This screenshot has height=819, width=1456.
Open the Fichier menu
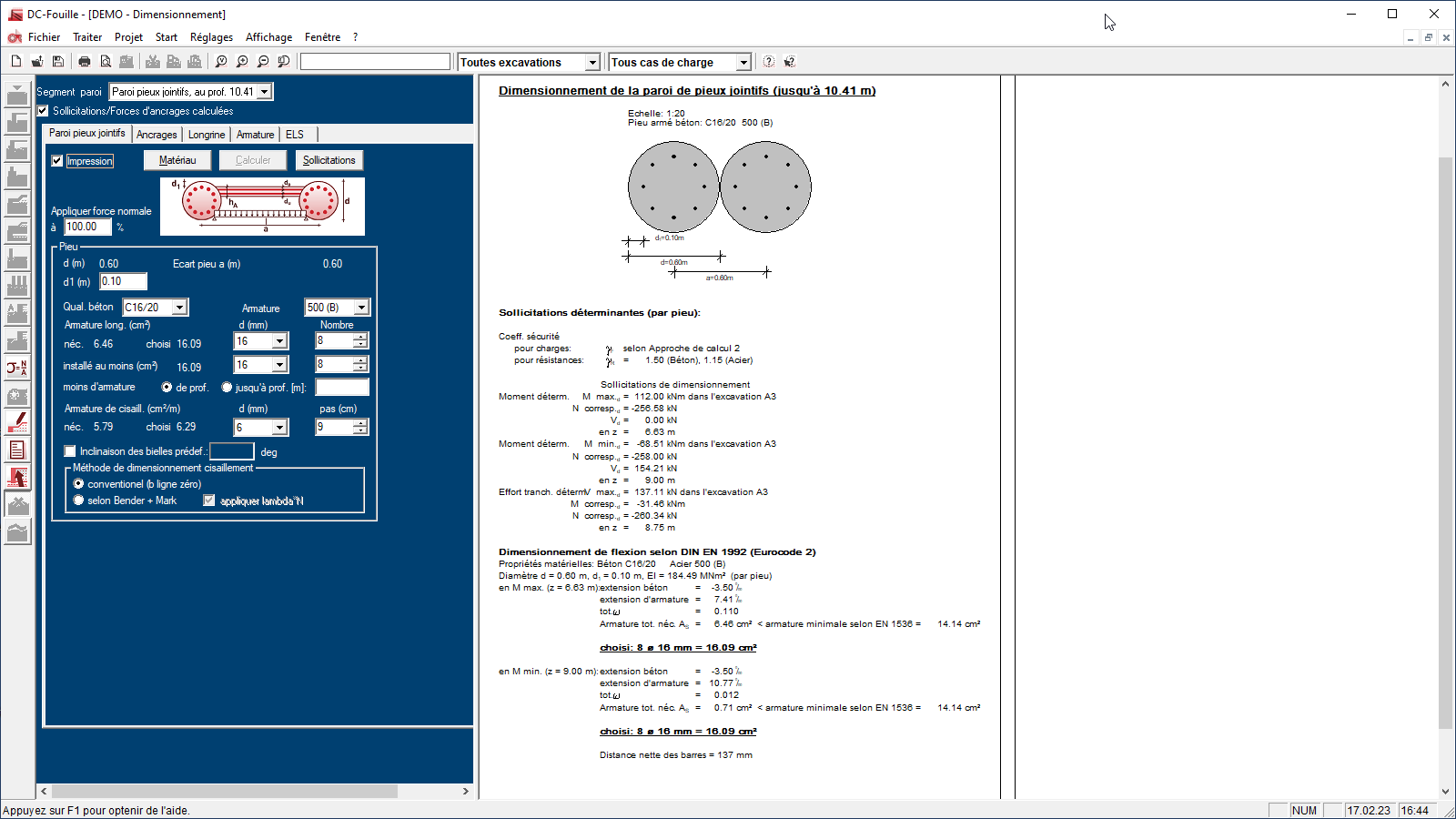[44, 37]
